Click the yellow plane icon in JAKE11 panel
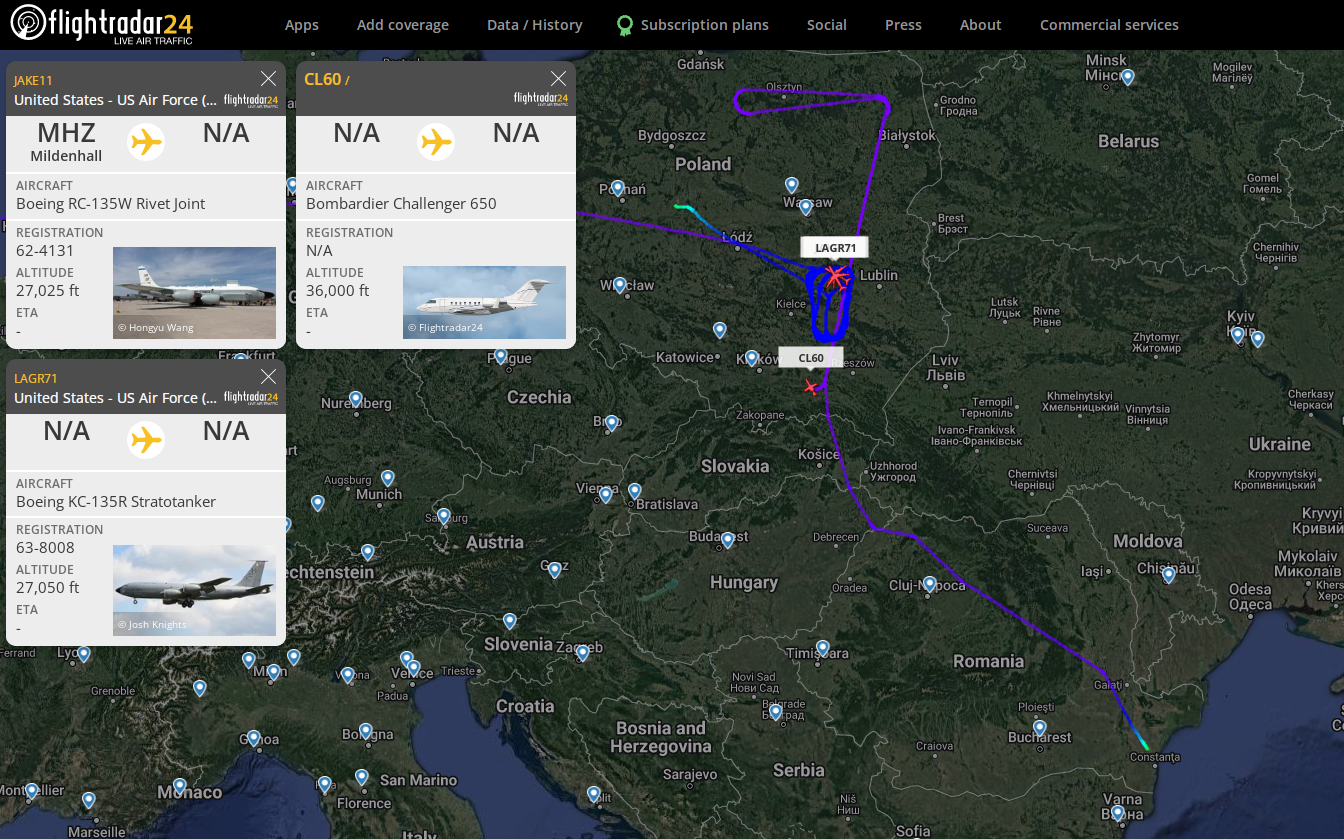The width and height of the screenshot is (1344, 839). pos(146,141)
